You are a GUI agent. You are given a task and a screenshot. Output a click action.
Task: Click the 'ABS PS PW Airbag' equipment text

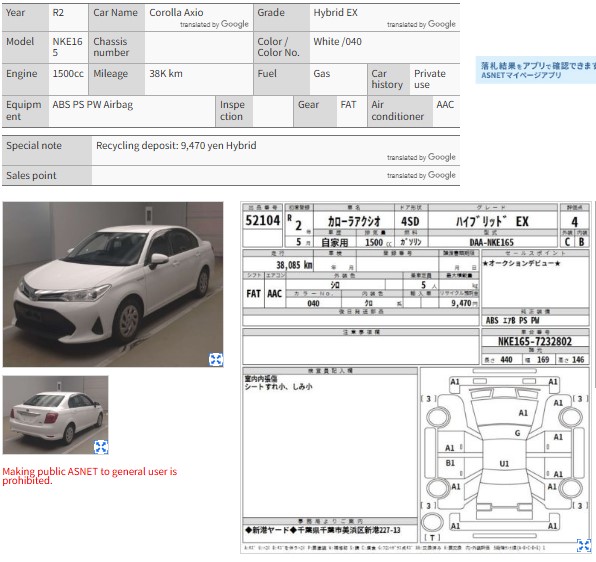tap(93, 104)
